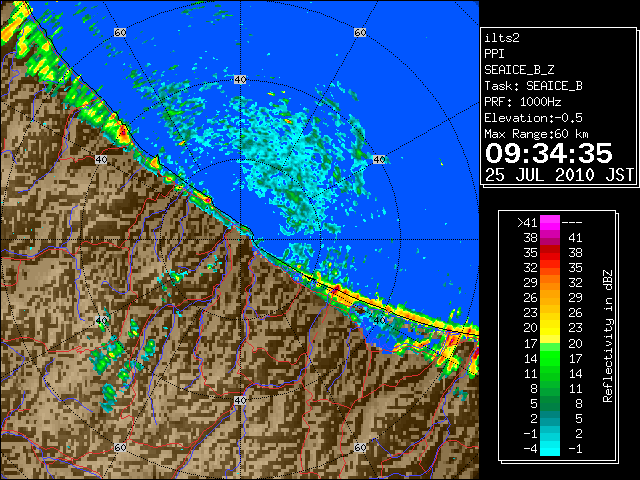Pick the 8–11 dBZ legend swatch
640x480 pixels.
click(550, 388)
